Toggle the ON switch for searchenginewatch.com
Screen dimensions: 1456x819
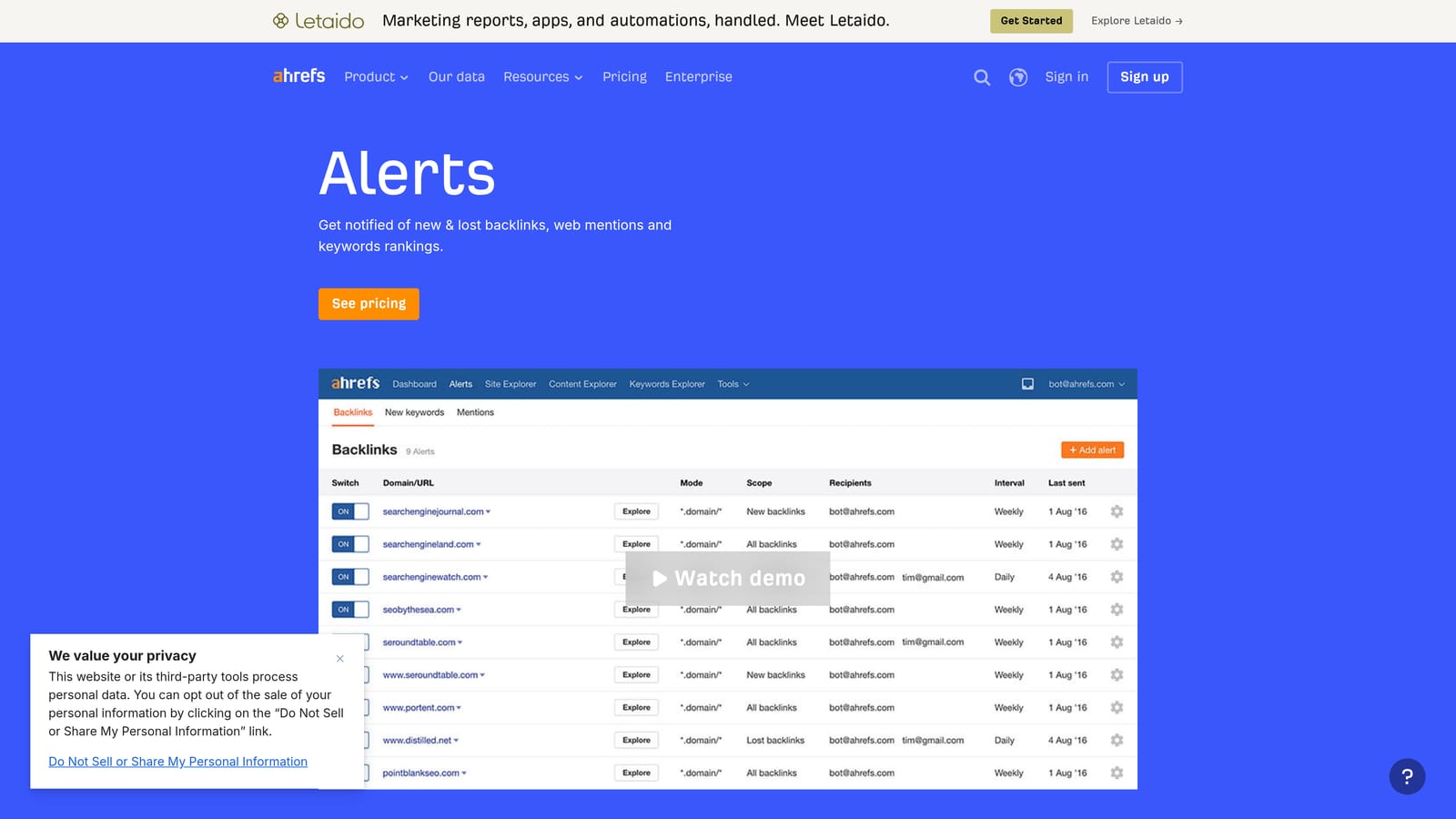350,577
